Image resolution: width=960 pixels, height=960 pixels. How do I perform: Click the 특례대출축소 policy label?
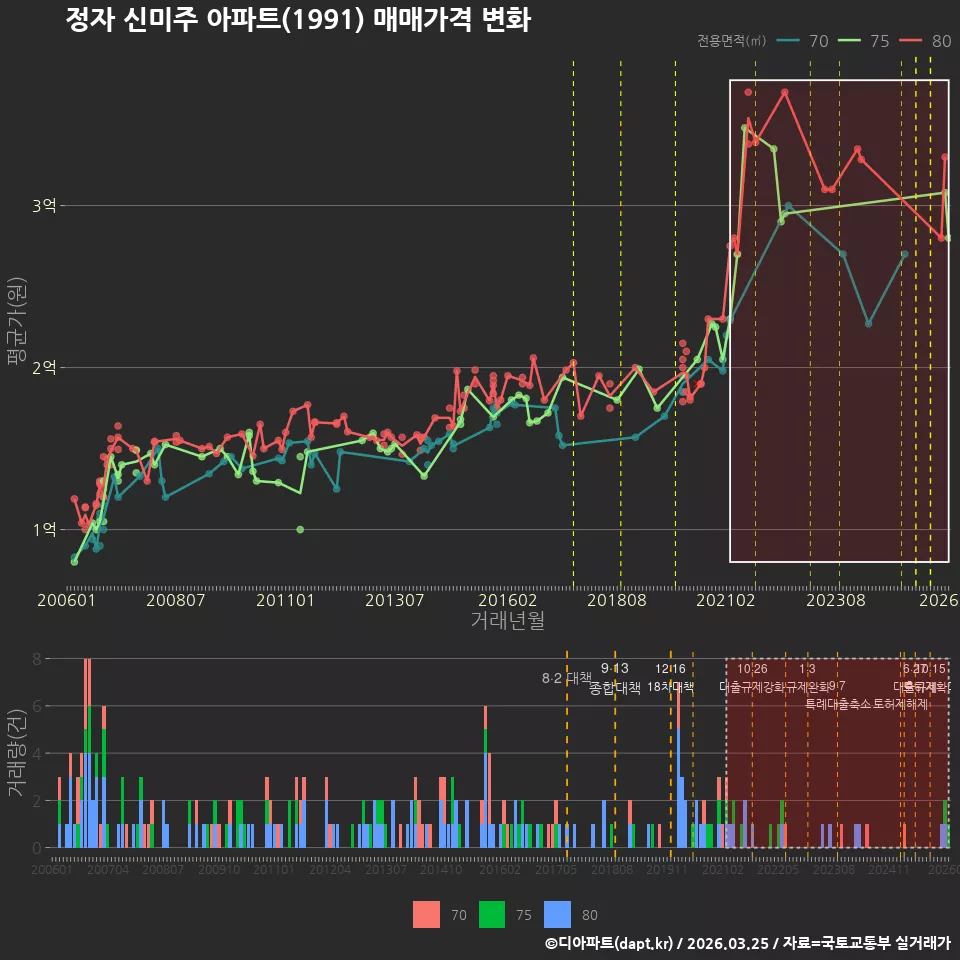click(x=838, y=704)
